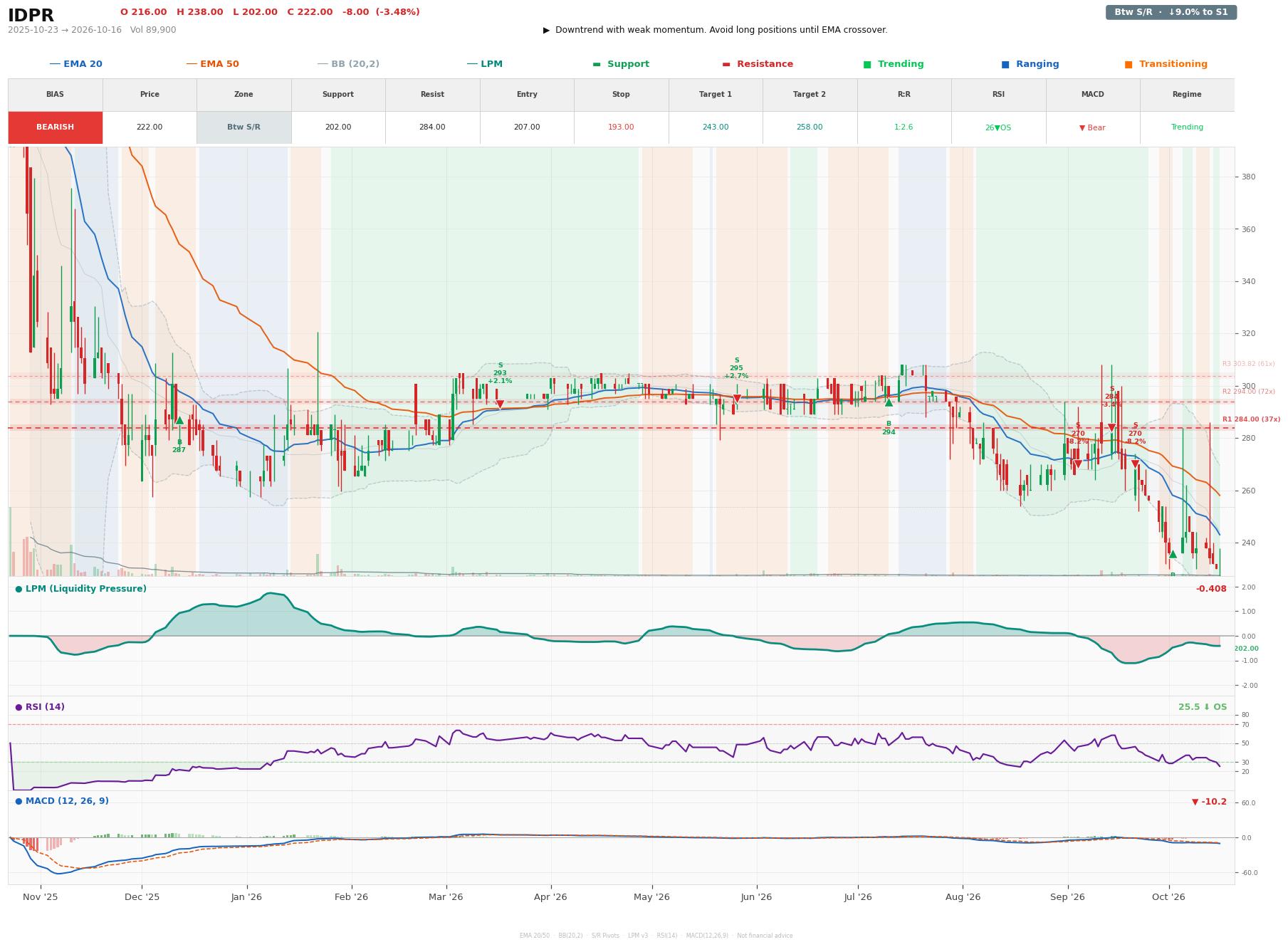The width and height of the screenshot is (1288, 947).
Task: Toggle the orange Transitioning legend entry
Action: (1166, 64)
